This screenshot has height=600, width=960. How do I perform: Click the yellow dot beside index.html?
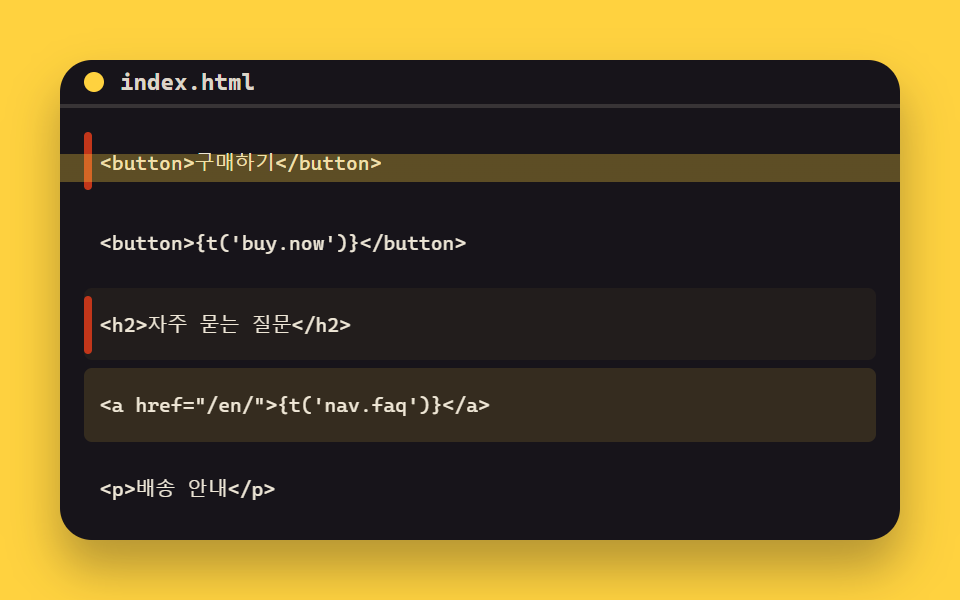click(x=94, y=82)
